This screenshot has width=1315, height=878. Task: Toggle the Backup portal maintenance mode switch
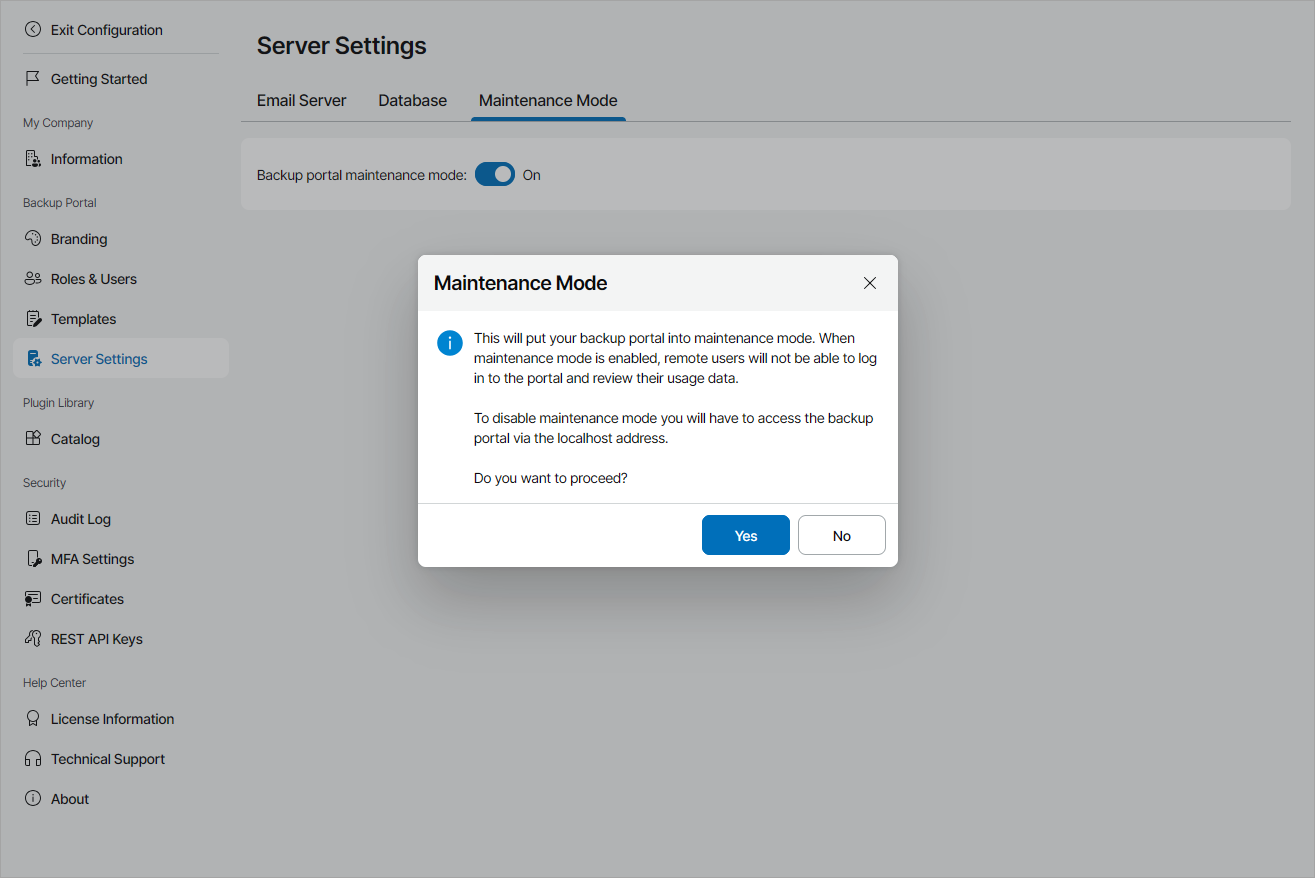tap(495, 174)
